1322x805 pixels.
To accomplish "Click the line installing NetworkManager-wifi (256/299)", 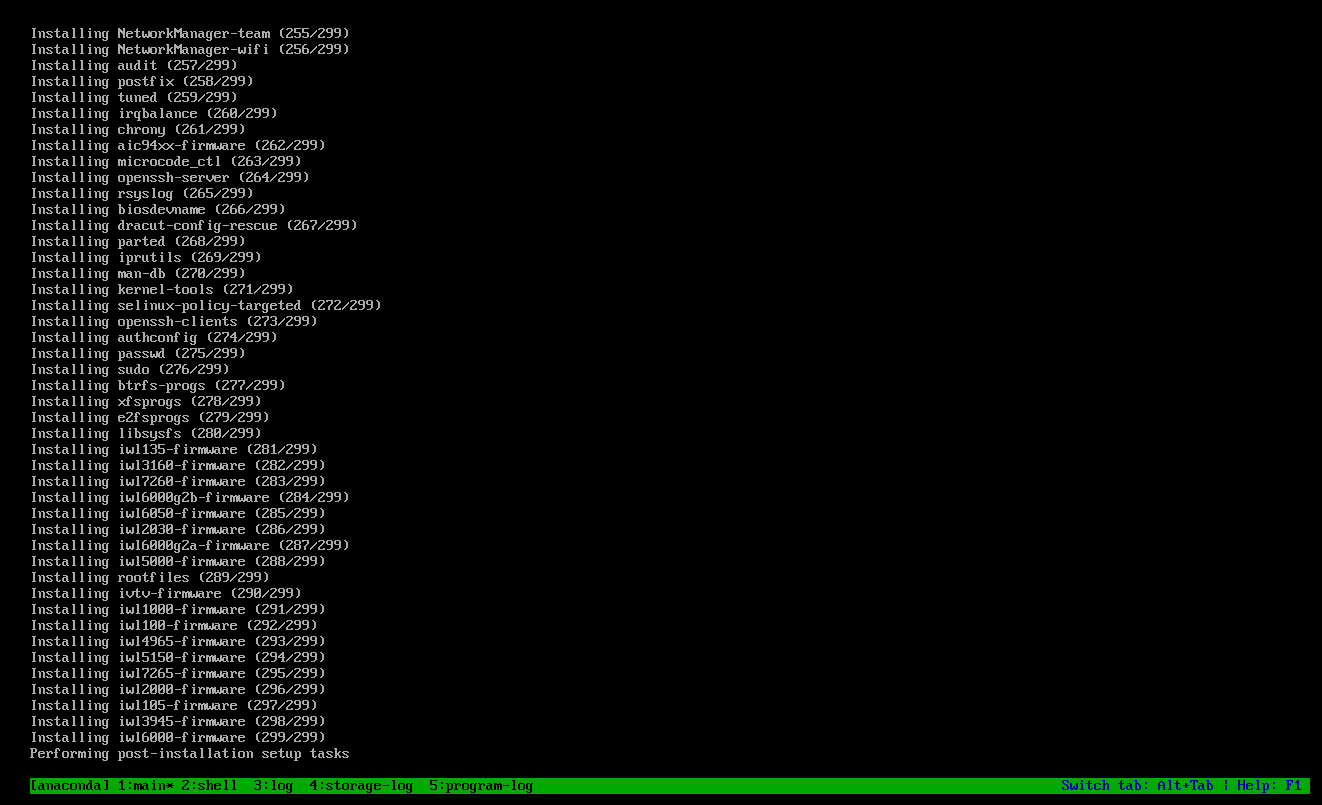I will (190, 50).
